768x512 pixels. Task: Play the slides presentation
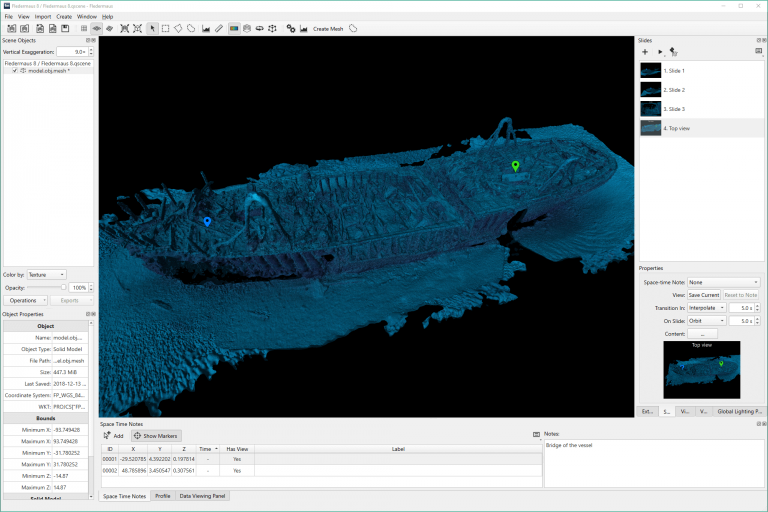click(x=660, y=51)
